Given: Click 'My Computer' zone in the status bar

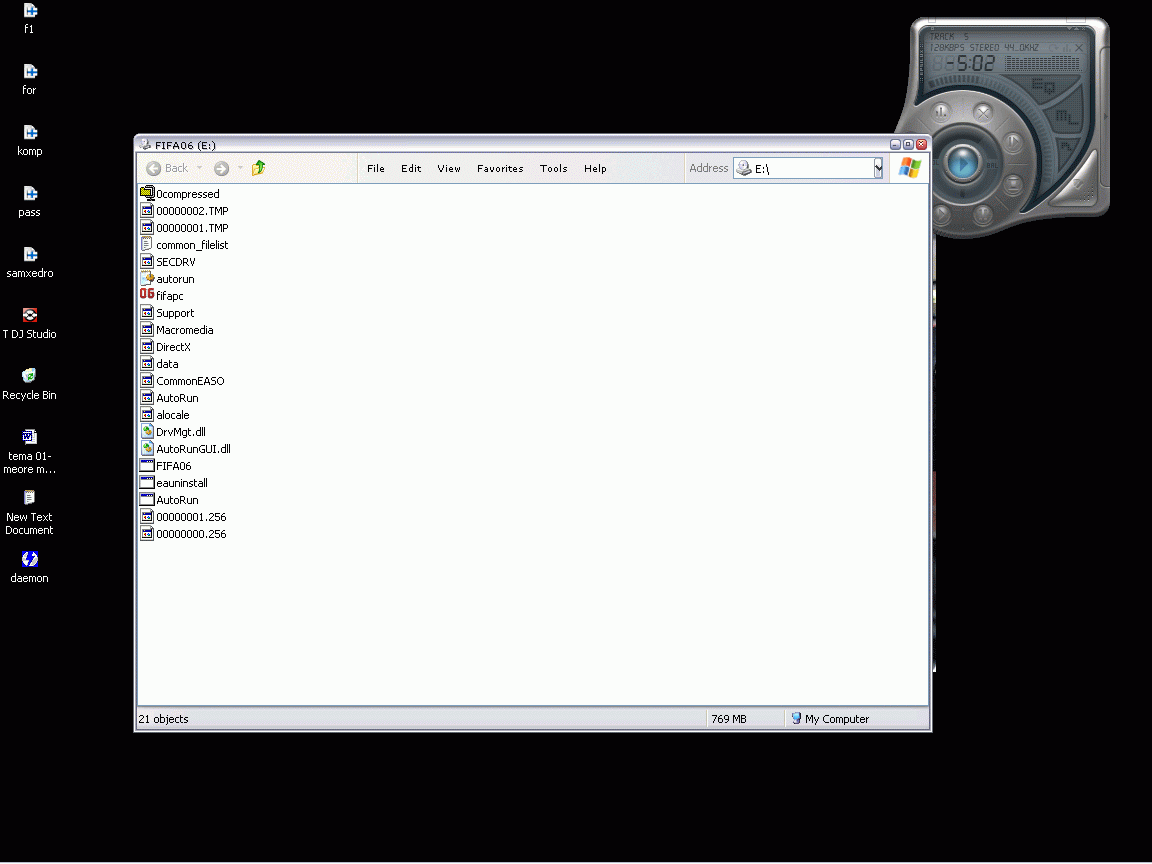Looking at the screenshot, I should (x=830, y=719).
